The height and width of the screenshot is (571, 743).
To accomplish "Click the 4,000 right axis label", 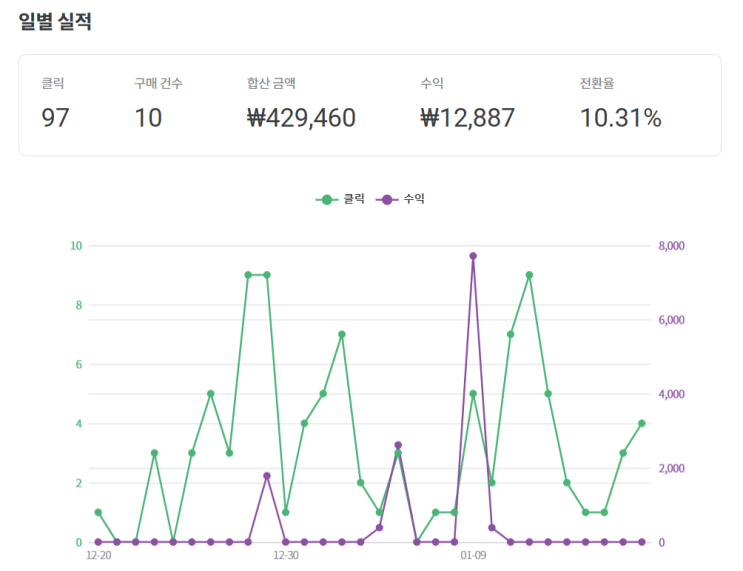I will (671, 394).
